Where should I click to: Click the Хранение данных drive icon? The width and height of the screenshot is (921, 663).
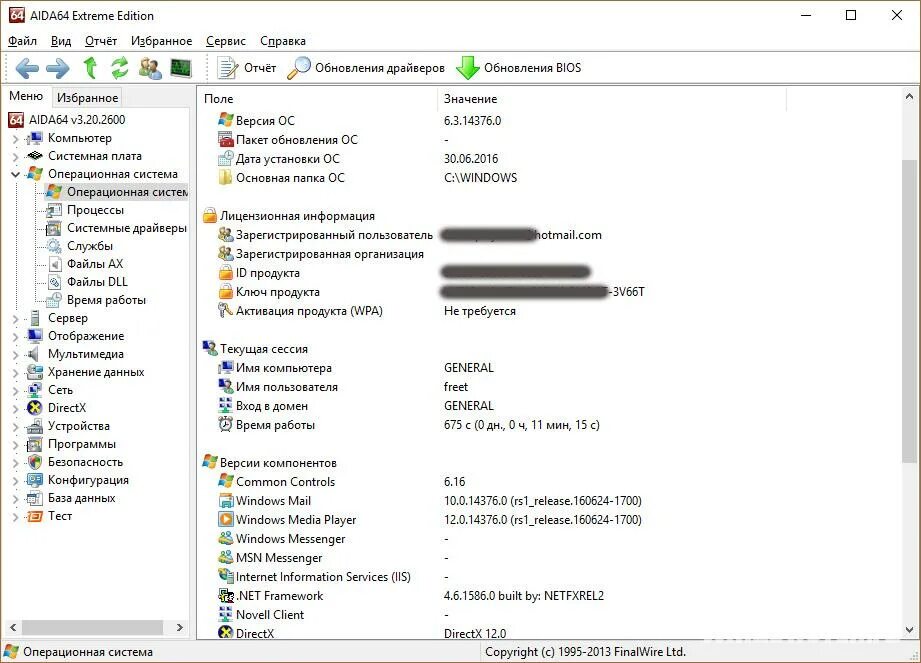point(35,372)
